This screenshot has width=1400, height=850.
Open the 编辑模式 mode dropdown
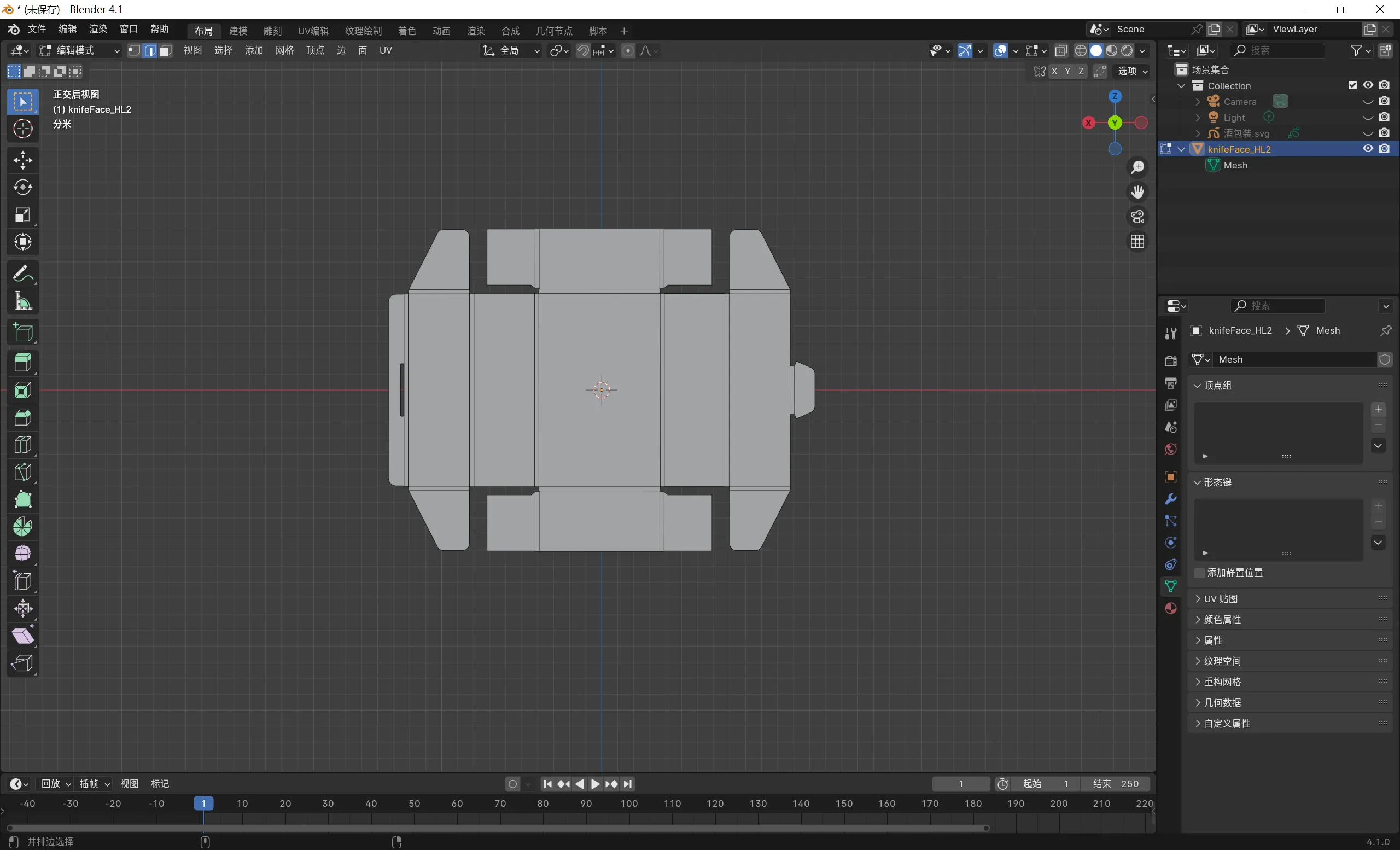tap(79, 50)
